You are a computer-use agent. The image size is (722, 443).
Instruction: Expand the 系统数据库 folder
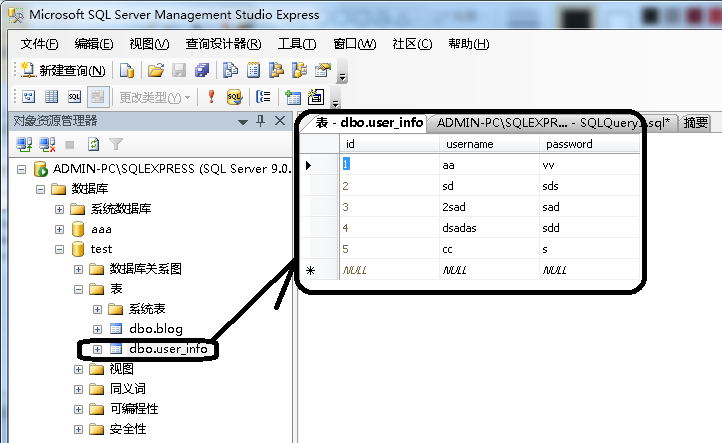59,210
